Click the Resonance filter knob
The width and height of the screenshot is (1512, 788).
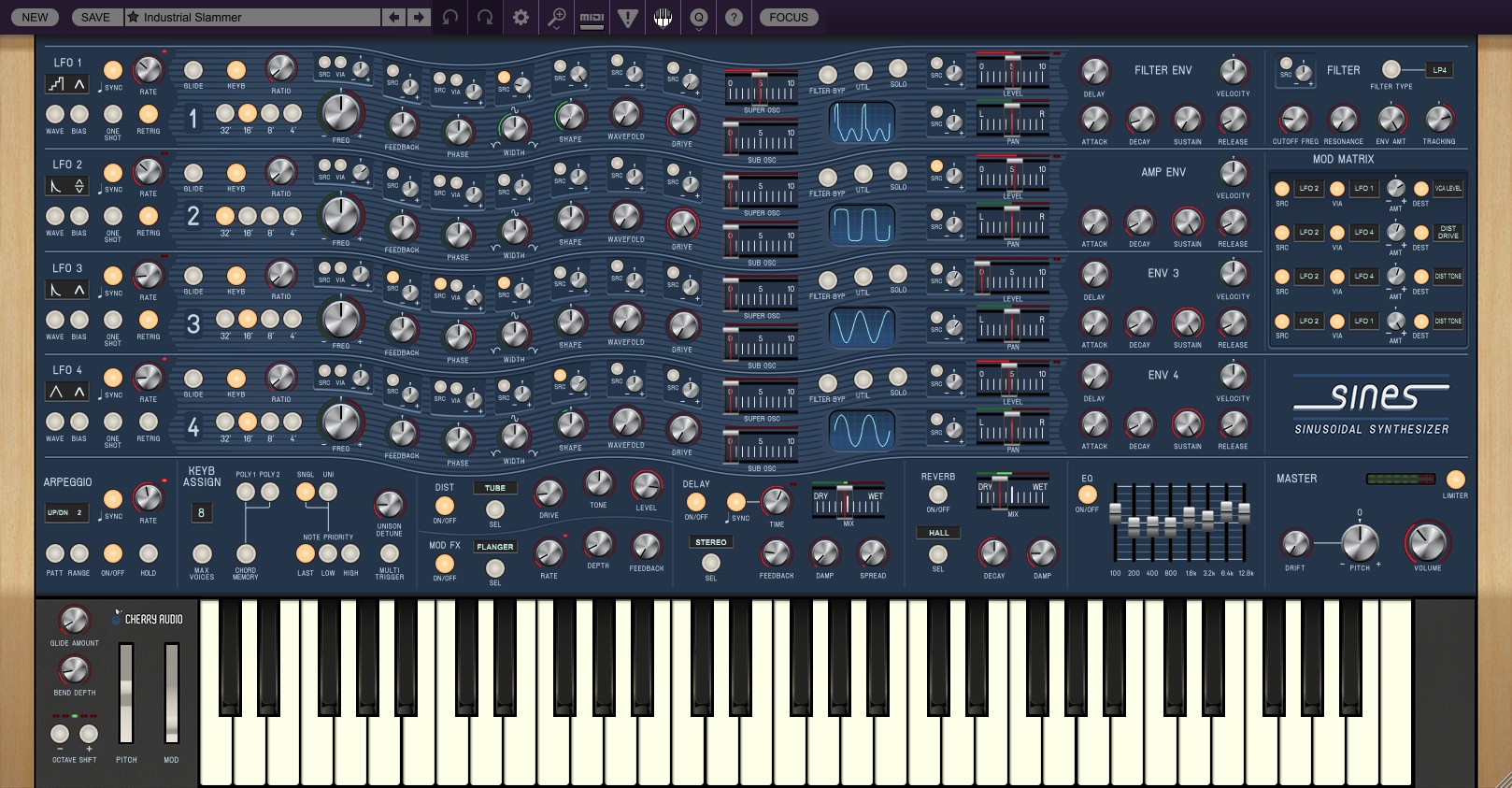pyautogui.click(x=1343, y=119)
